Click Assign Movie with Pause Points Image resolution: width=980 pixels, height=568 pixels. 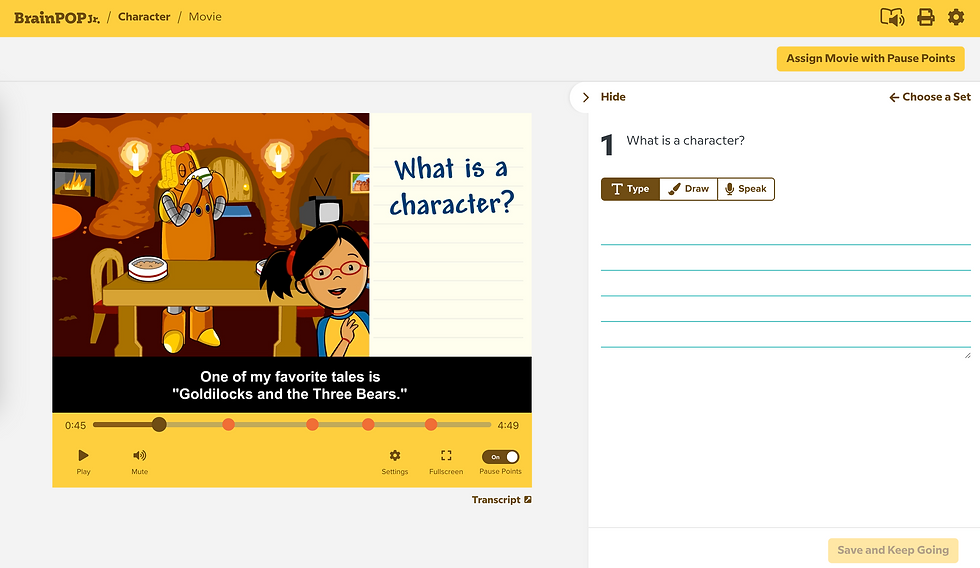(x=871, y=59)
